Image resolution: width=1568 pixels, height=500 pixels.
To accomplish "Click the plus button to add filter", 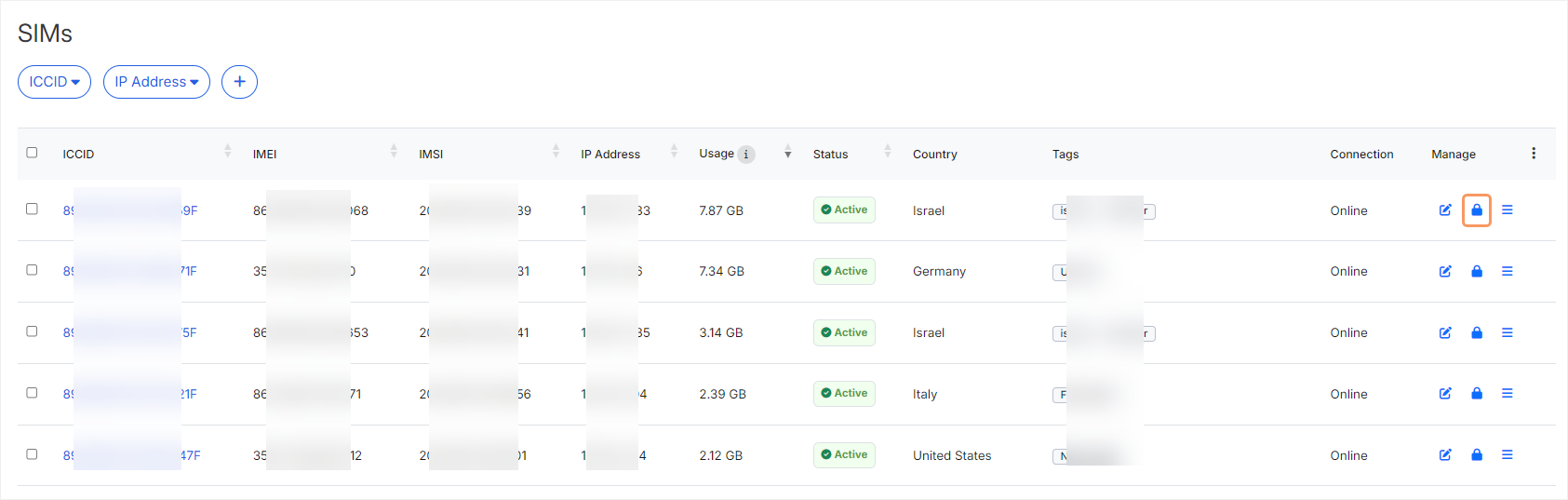I will pos(239,82).
